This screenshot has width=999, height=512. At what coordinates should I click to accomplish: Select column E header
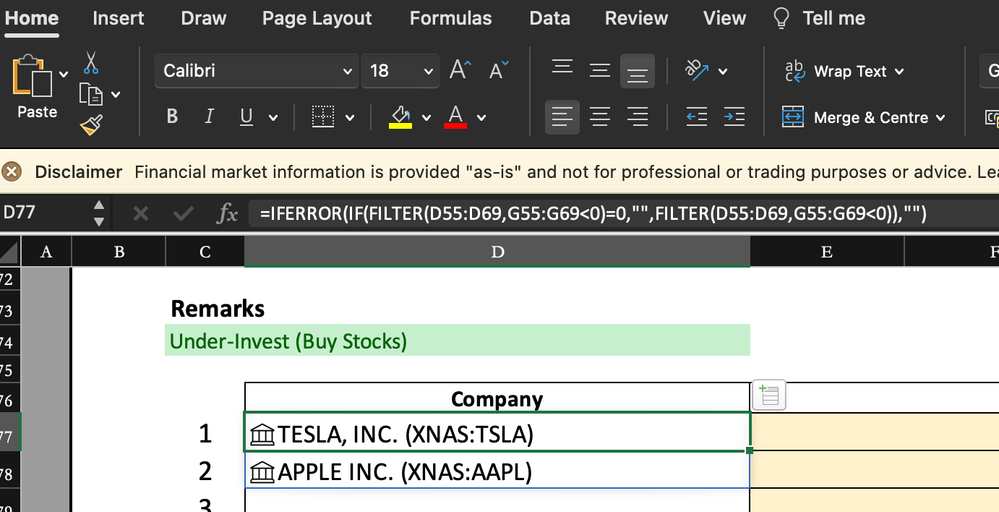(827, 252)
